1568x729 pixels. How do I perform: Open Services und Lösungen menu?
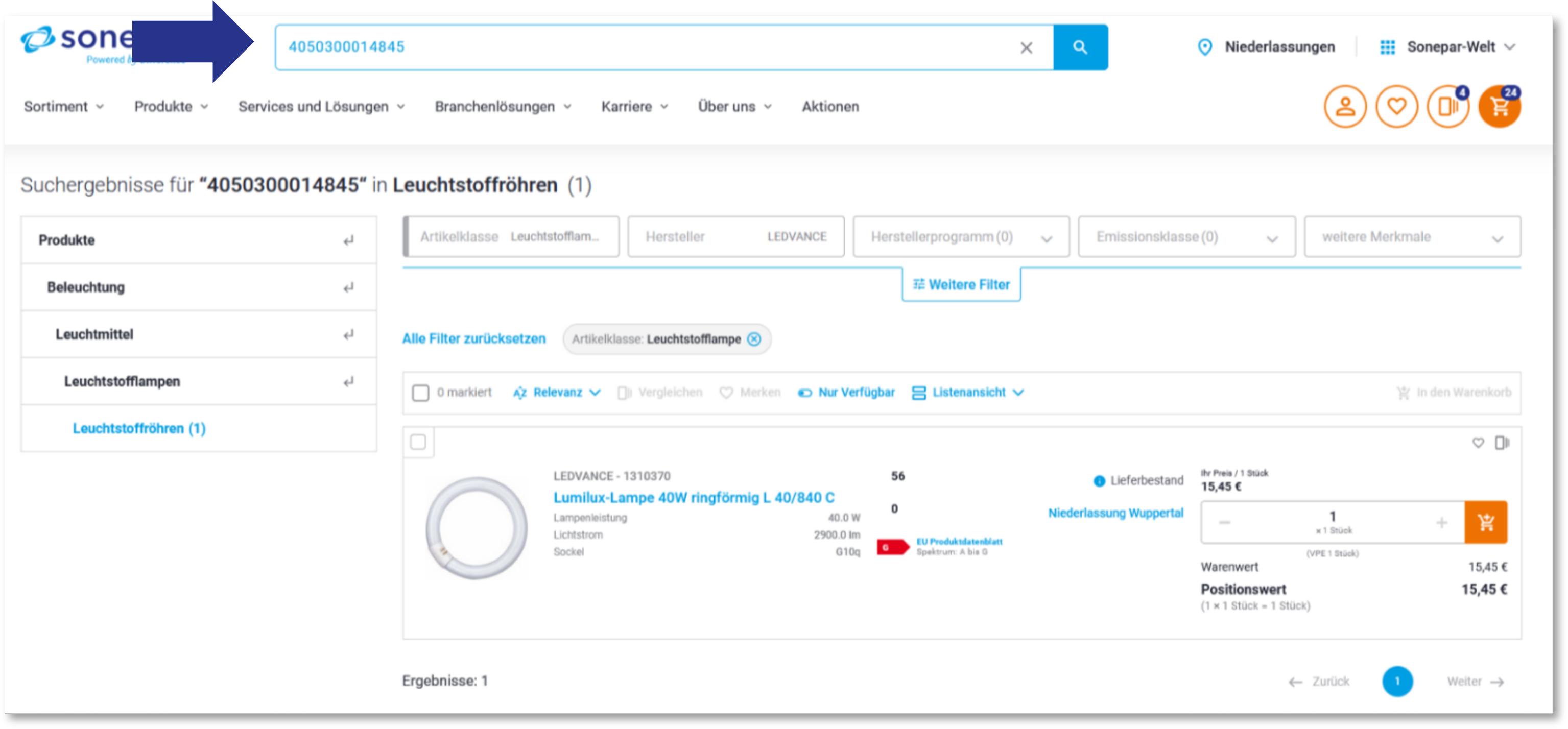pyautogui.click(x=321, y=107)
